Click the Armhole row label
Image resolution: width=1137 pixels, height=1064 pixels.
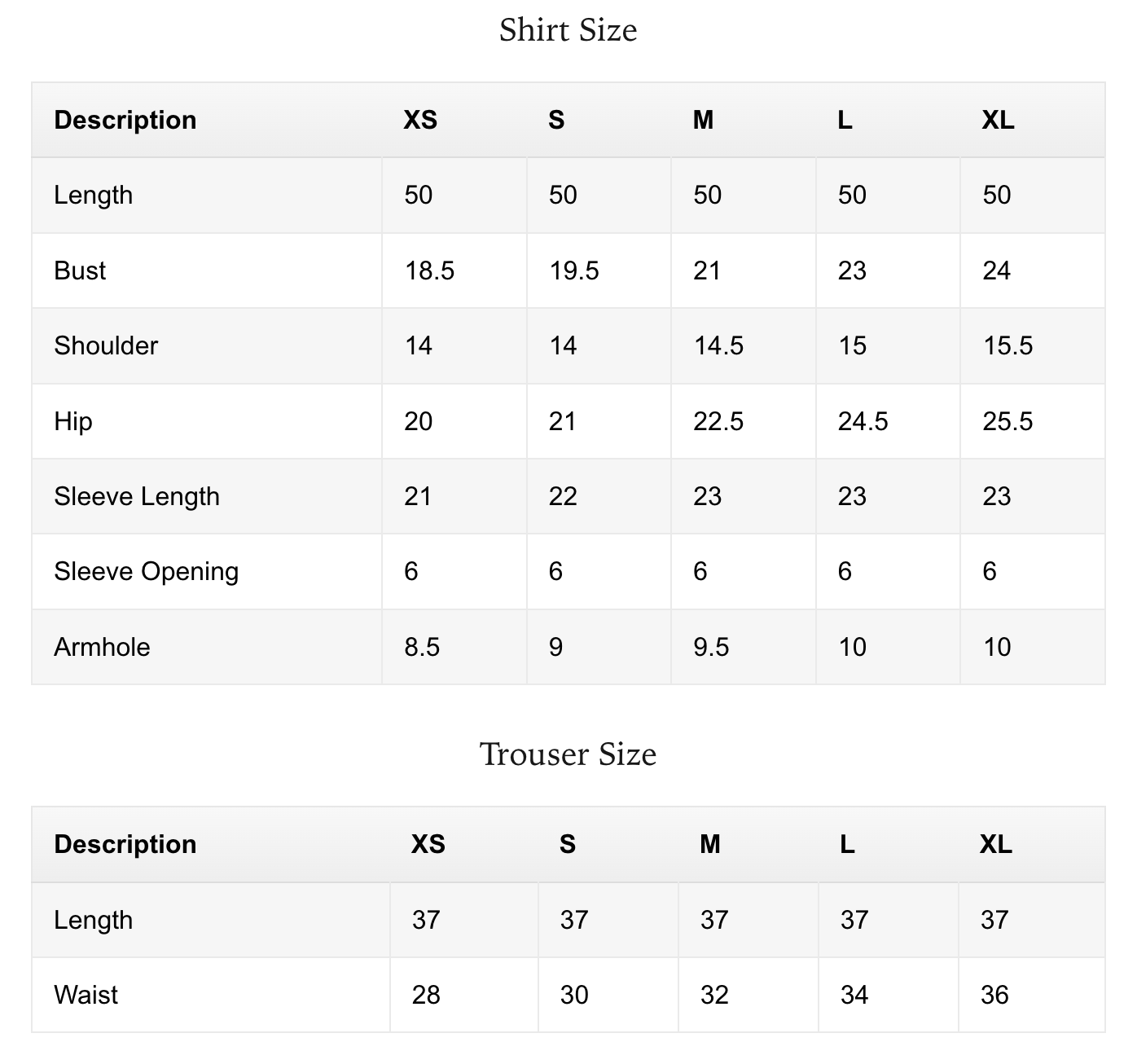(102, 647)
